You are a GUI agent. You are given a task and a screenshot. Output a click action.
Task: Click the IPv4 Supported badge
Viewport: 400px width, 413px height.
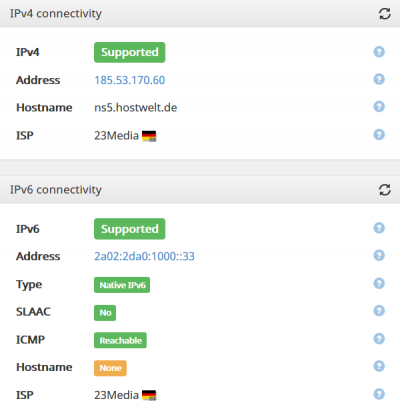(x=130, y=52)
